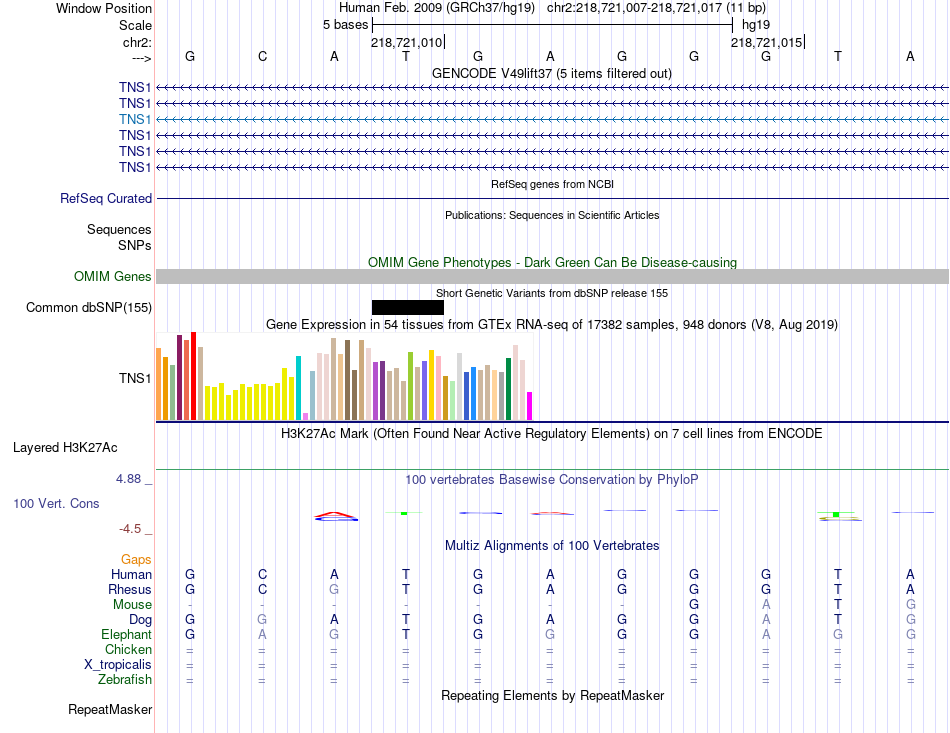Click the RefSeq genes from NCBI title
Viewport: 950px width, 733px height.
point(553,184)
